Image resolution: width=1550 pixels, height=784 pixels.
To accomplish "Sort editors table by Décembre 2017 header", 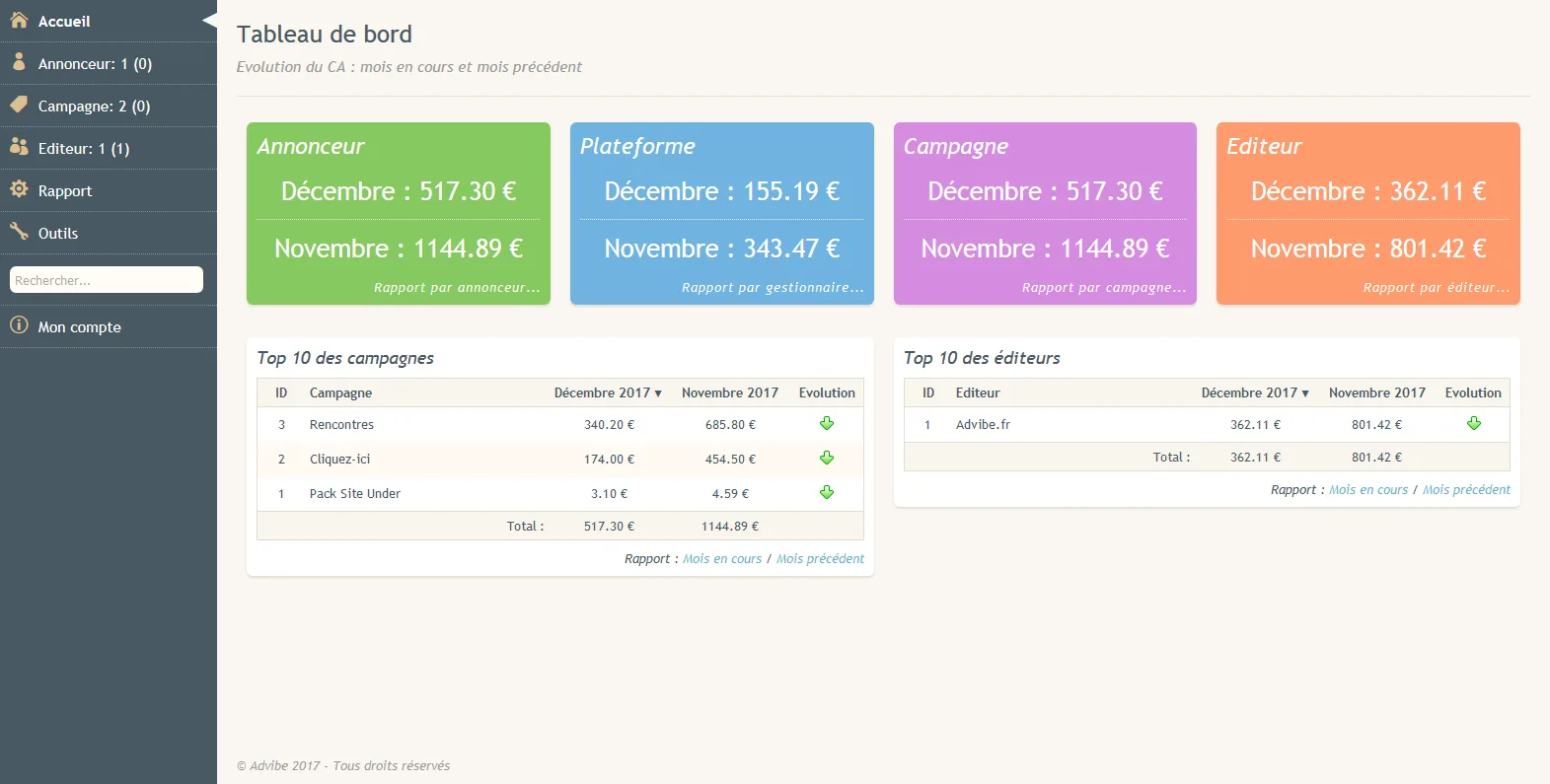I will click(x=1255, y=392).
